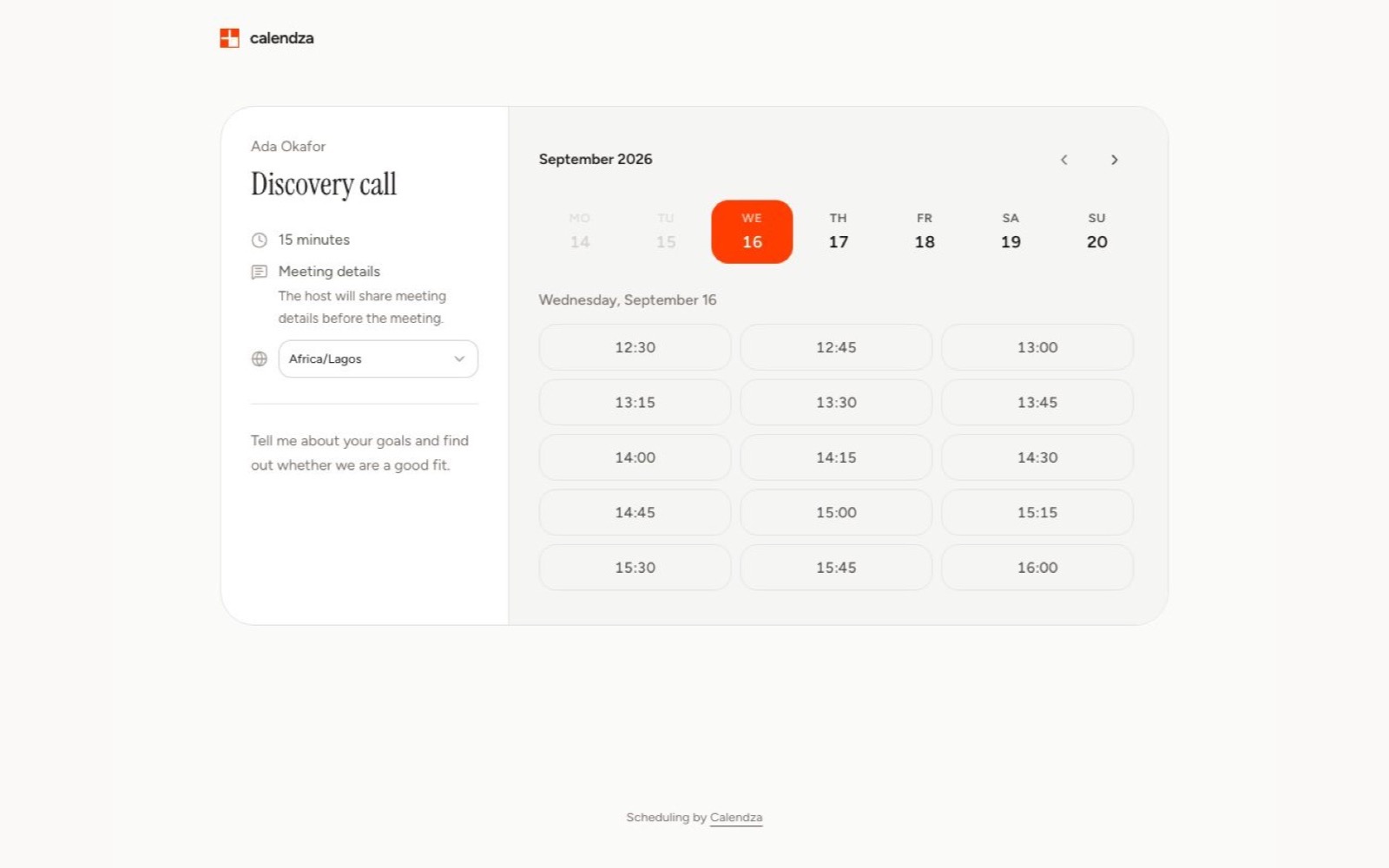This screenshot has height=868, width=1389.
Task: Select Saturday 19 in the date strip
Action: (1010, 232)
